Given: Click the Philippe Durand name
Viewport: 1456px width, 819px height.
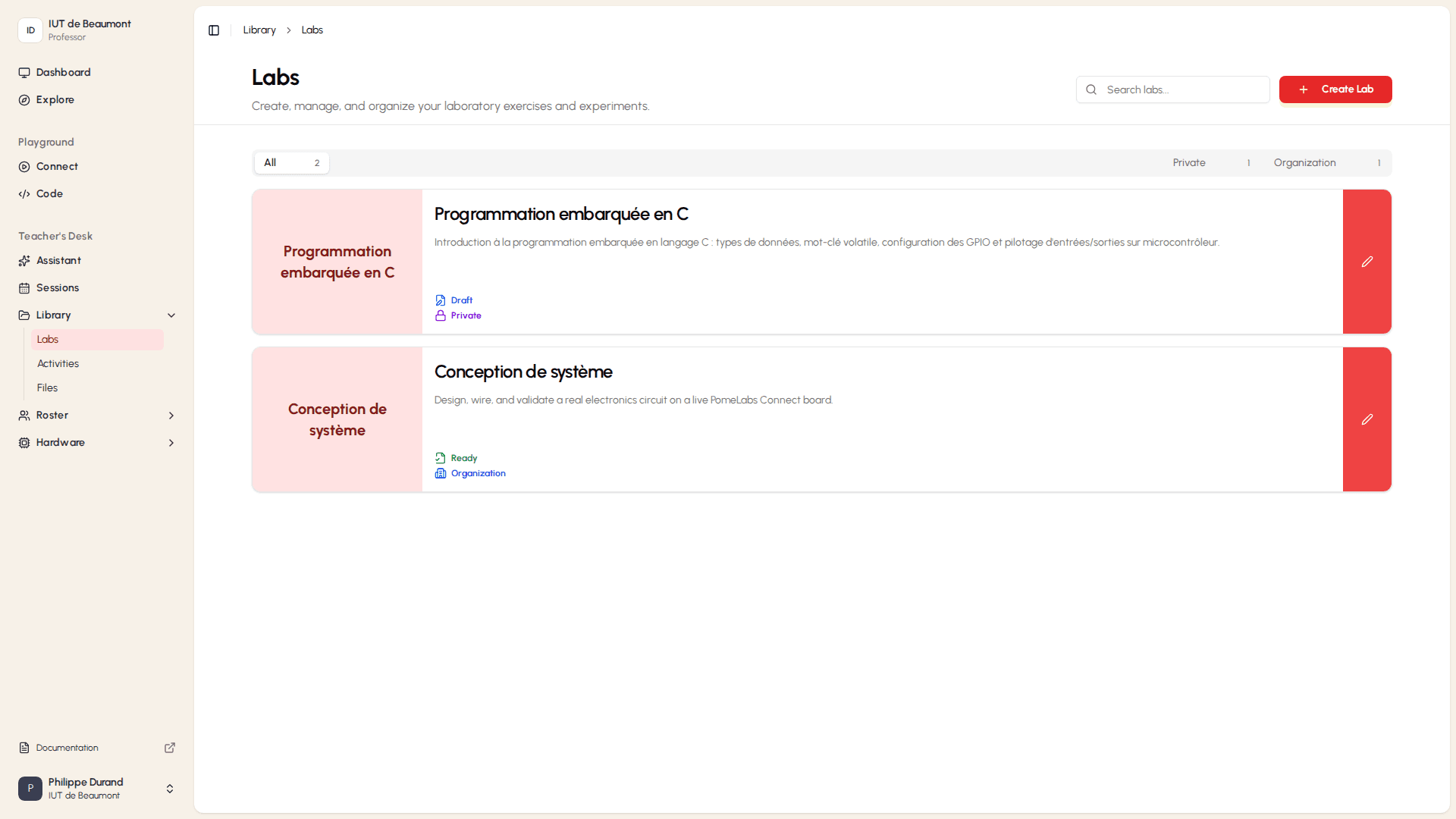Looking at the screenshot, I should pos(86,782).
